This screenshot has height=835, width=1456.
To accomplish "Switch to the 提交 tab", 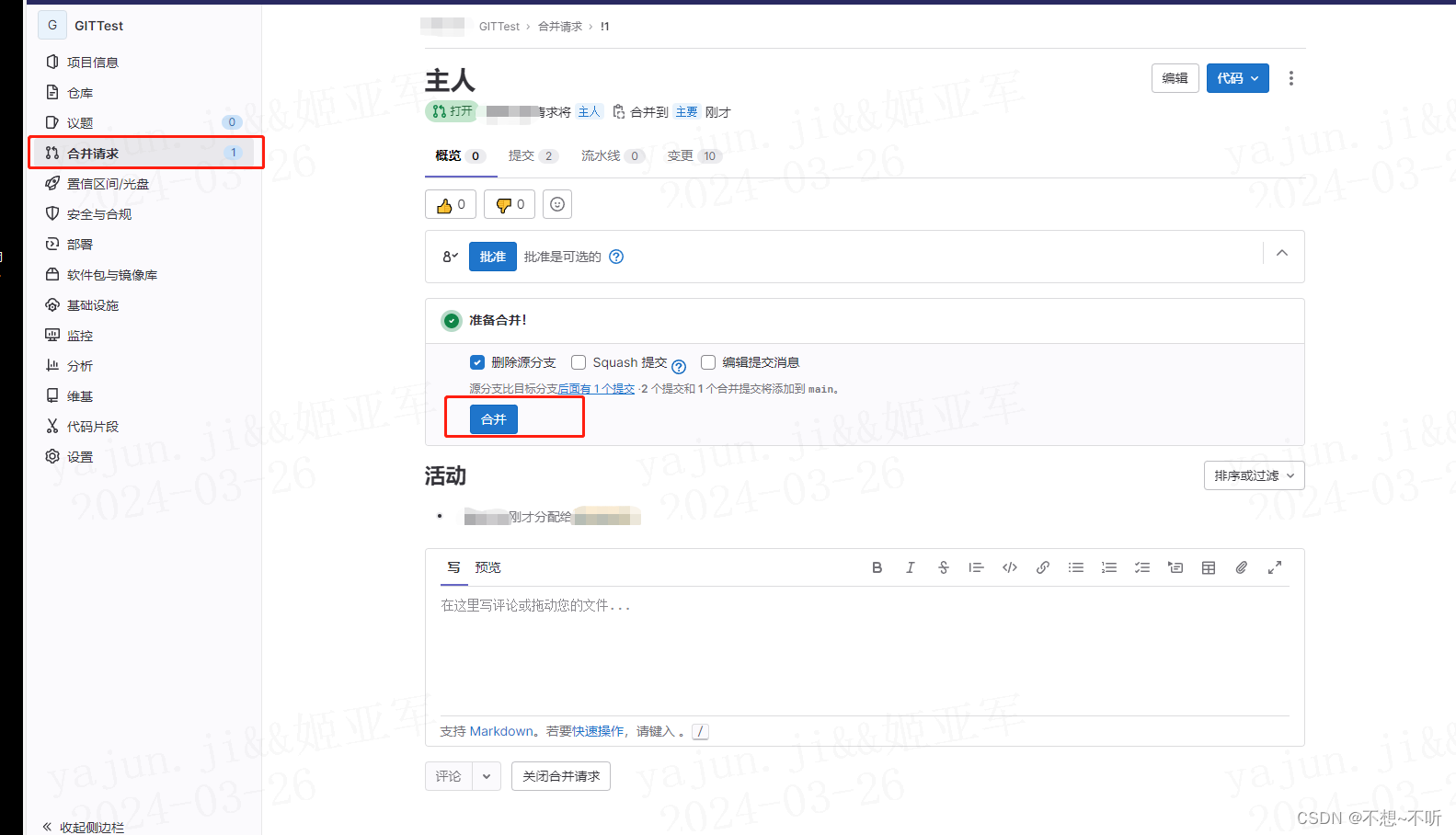I will (x=533, y=156).
